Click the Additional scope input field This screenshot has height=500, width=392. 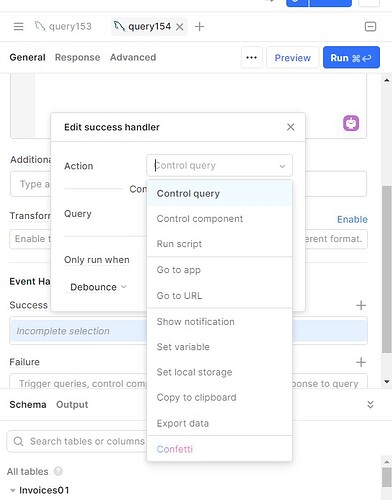pos(188,184)
